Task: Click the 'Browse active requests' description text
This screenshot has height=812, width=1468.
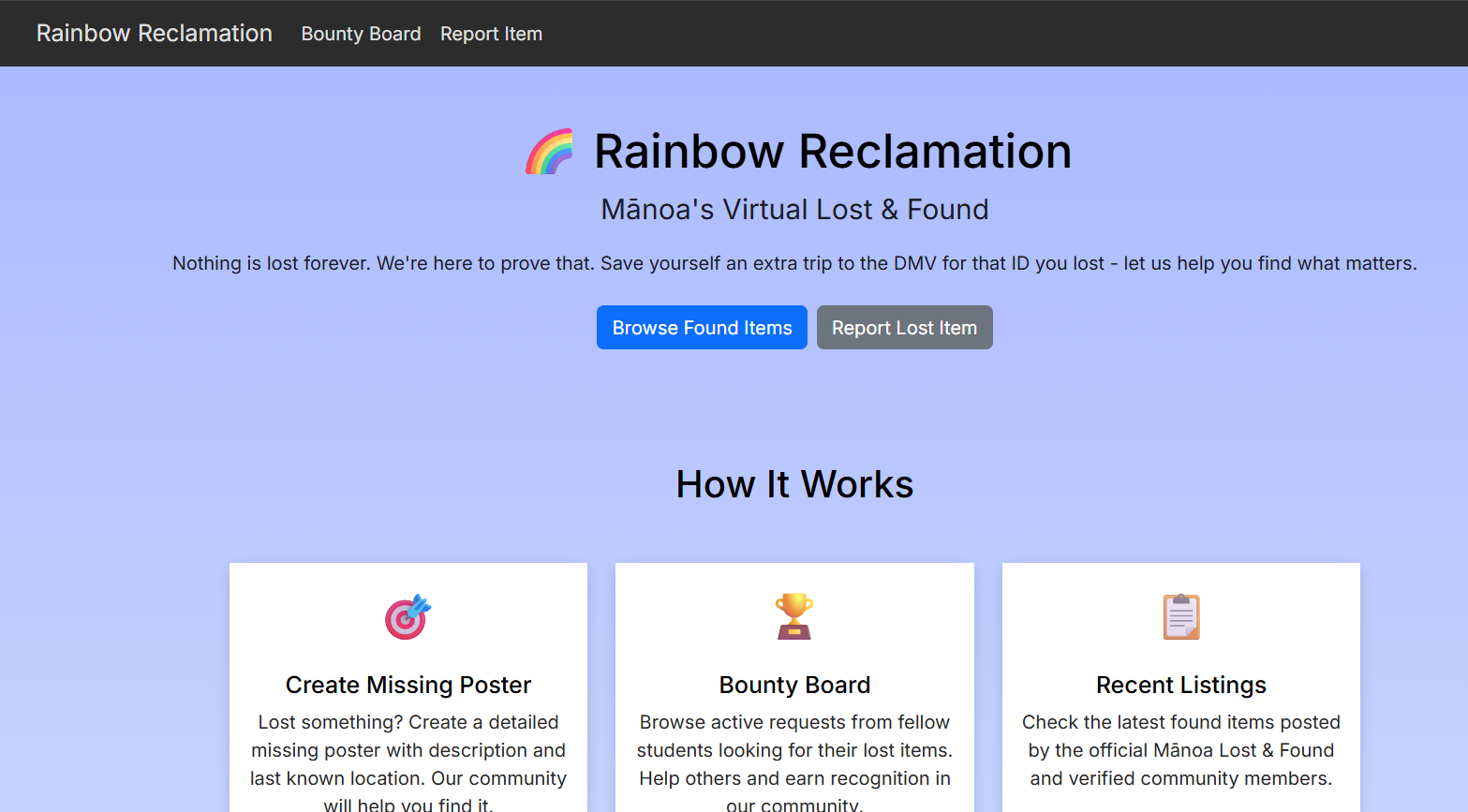Action: coord(794,750)
